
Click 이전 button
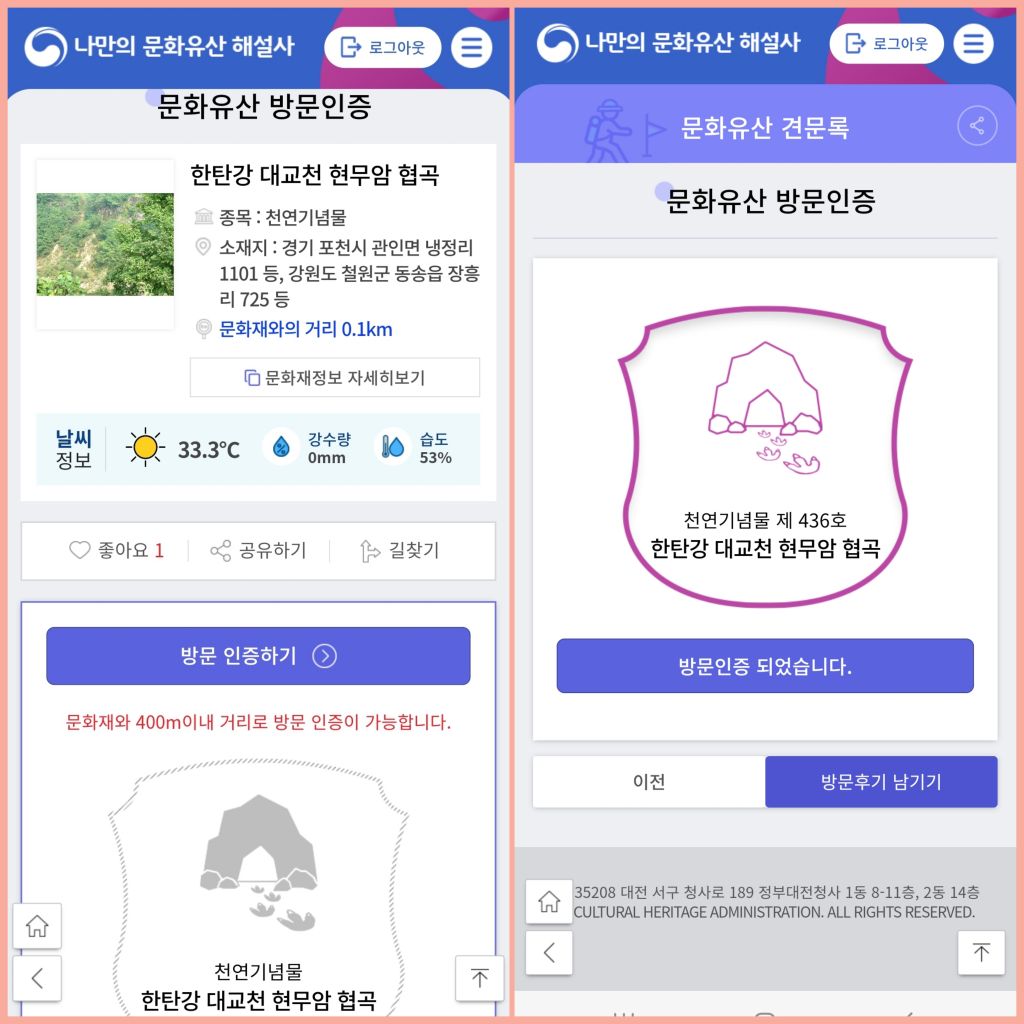click(649, 782)
